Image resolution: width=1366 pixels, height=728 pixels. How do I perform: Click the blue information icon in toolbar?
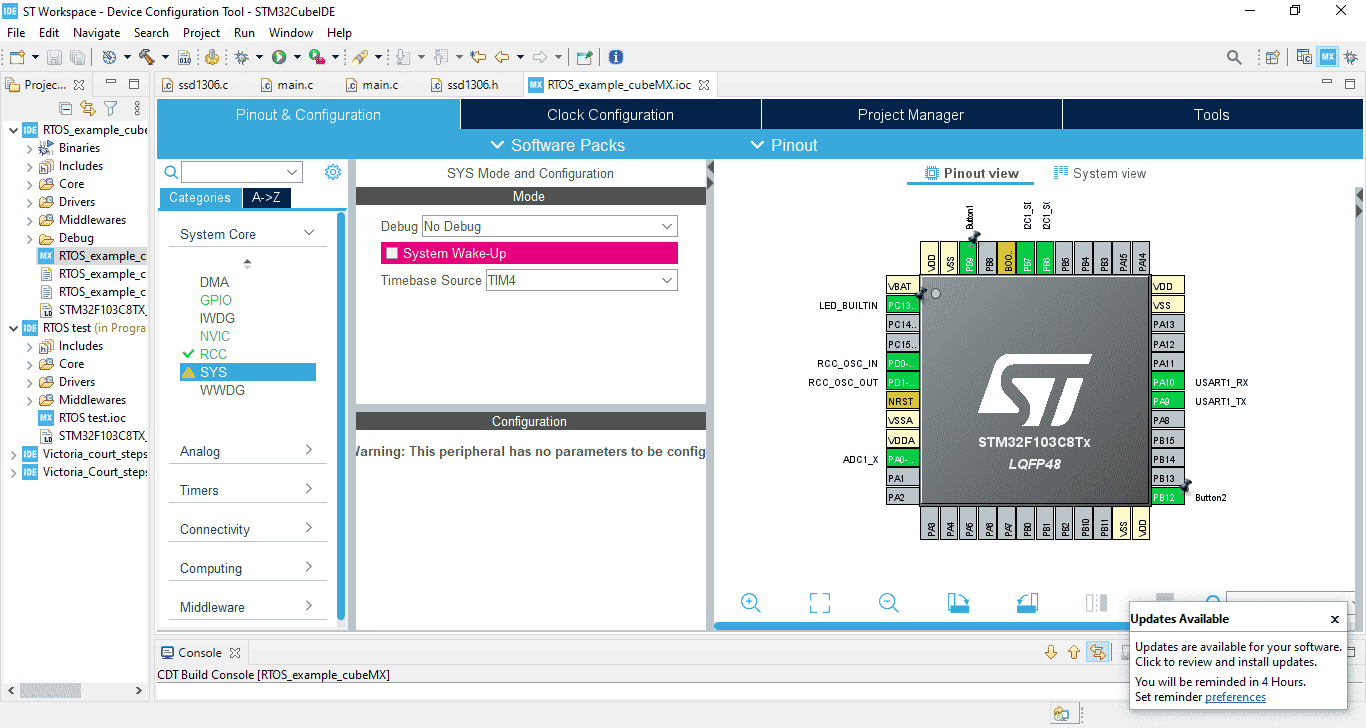pyautogui.click(x=616, y=57)
